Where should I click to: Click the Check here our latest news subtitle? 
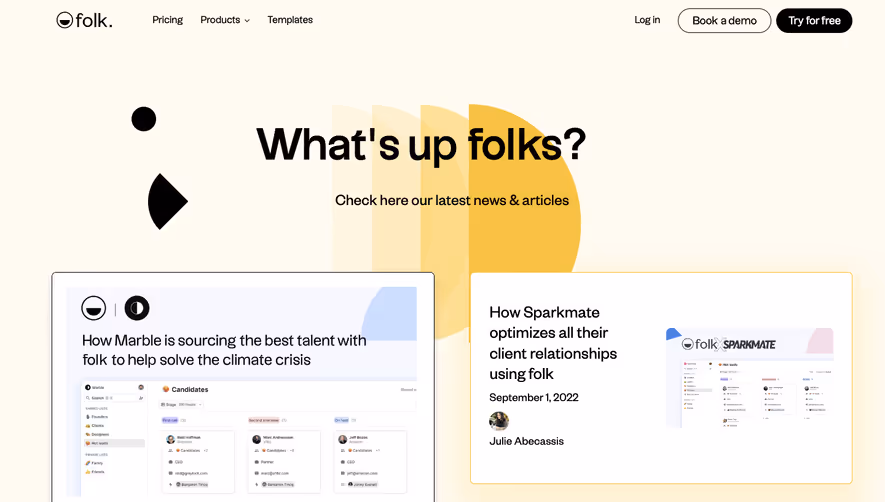coord(452,200)
